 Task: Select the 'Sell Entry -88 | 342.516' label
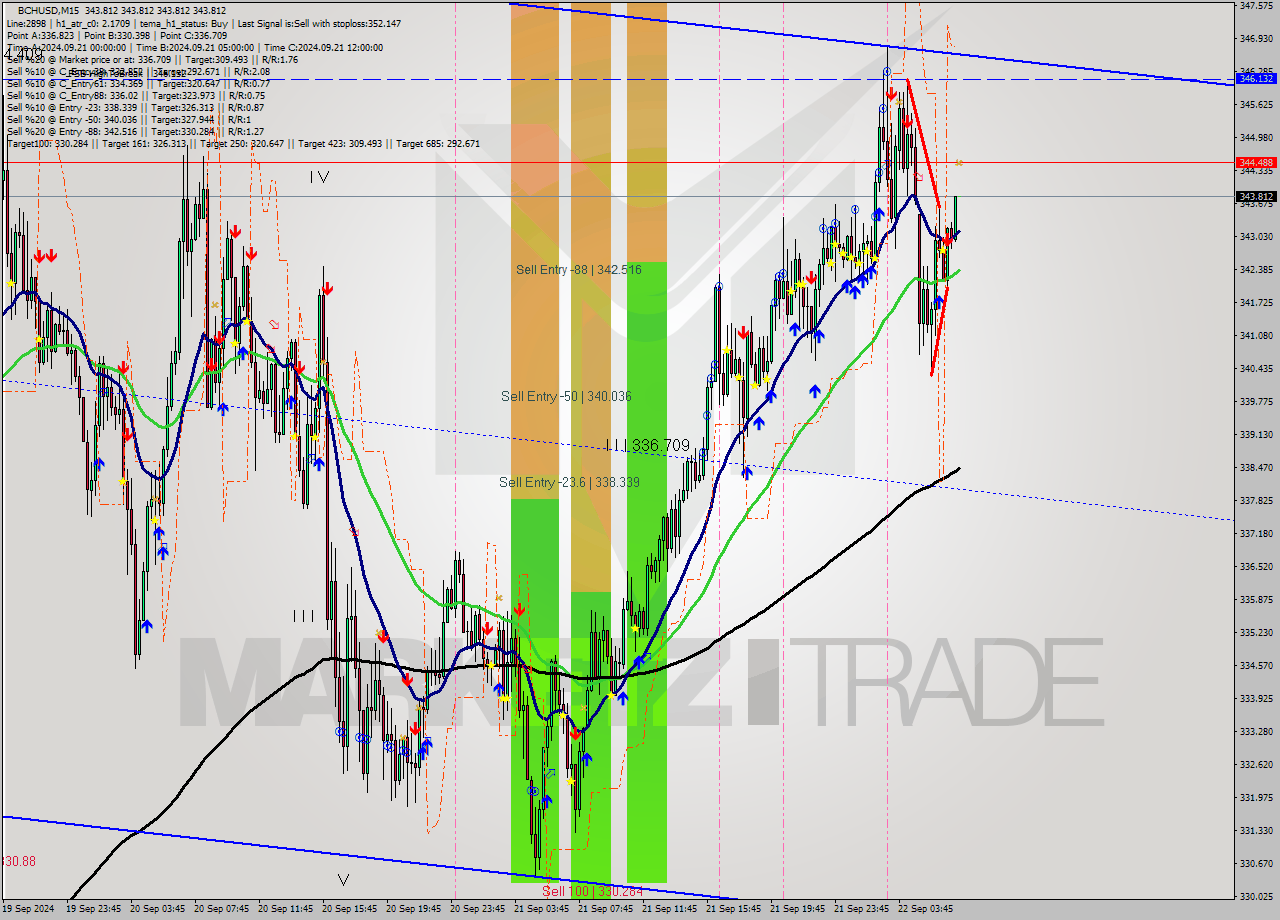(x=579, y=270)
